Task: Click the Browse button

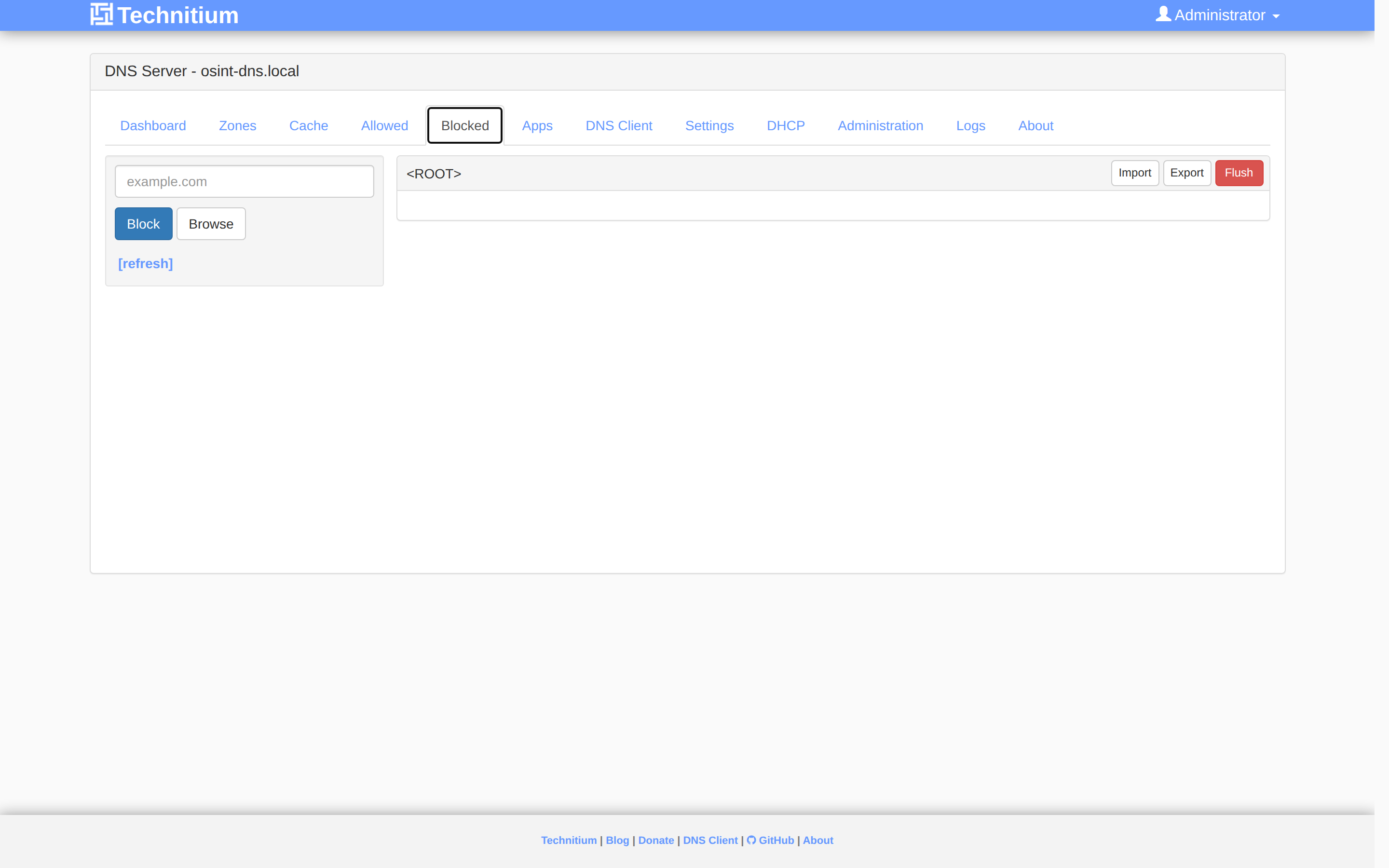Action: [x=211, y=224]
